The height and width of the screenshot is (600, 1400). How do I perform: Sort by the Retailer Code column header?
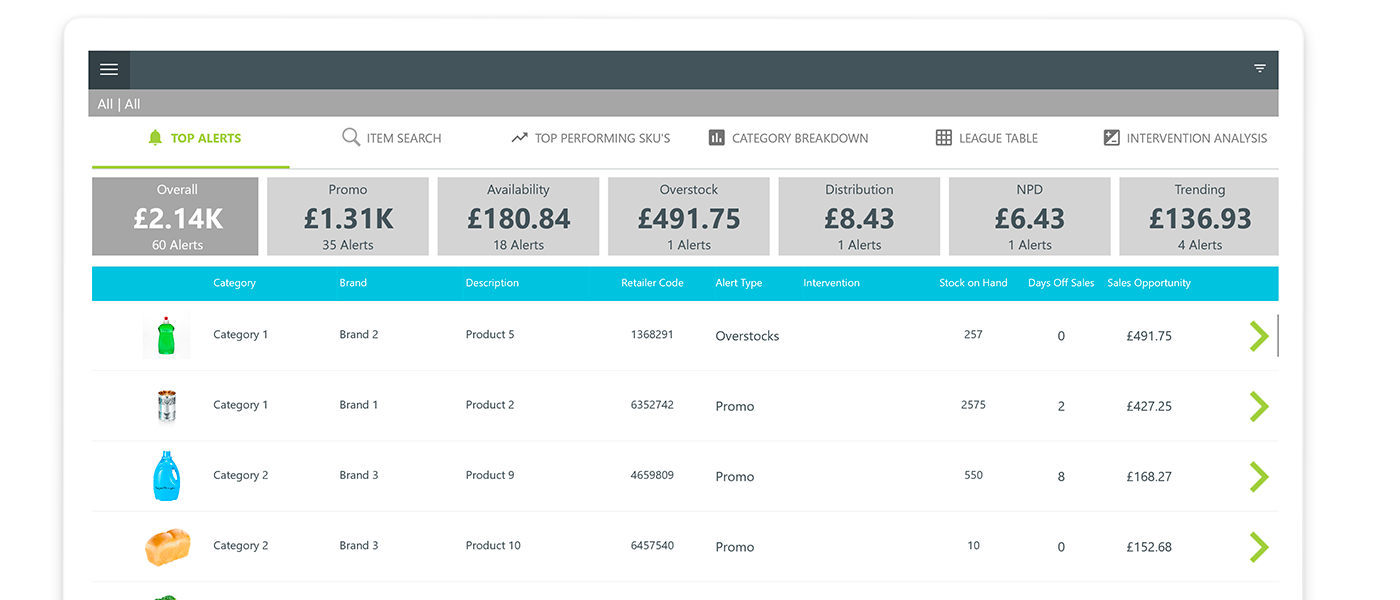coord(652,283)
